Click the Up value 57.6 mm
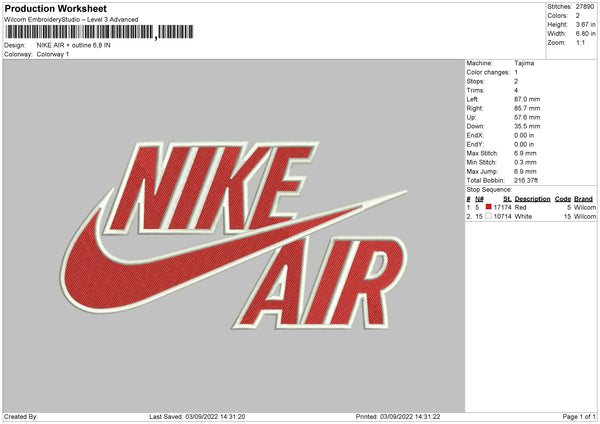Screen dimensions: 600x424 click(x=527, y=117)
